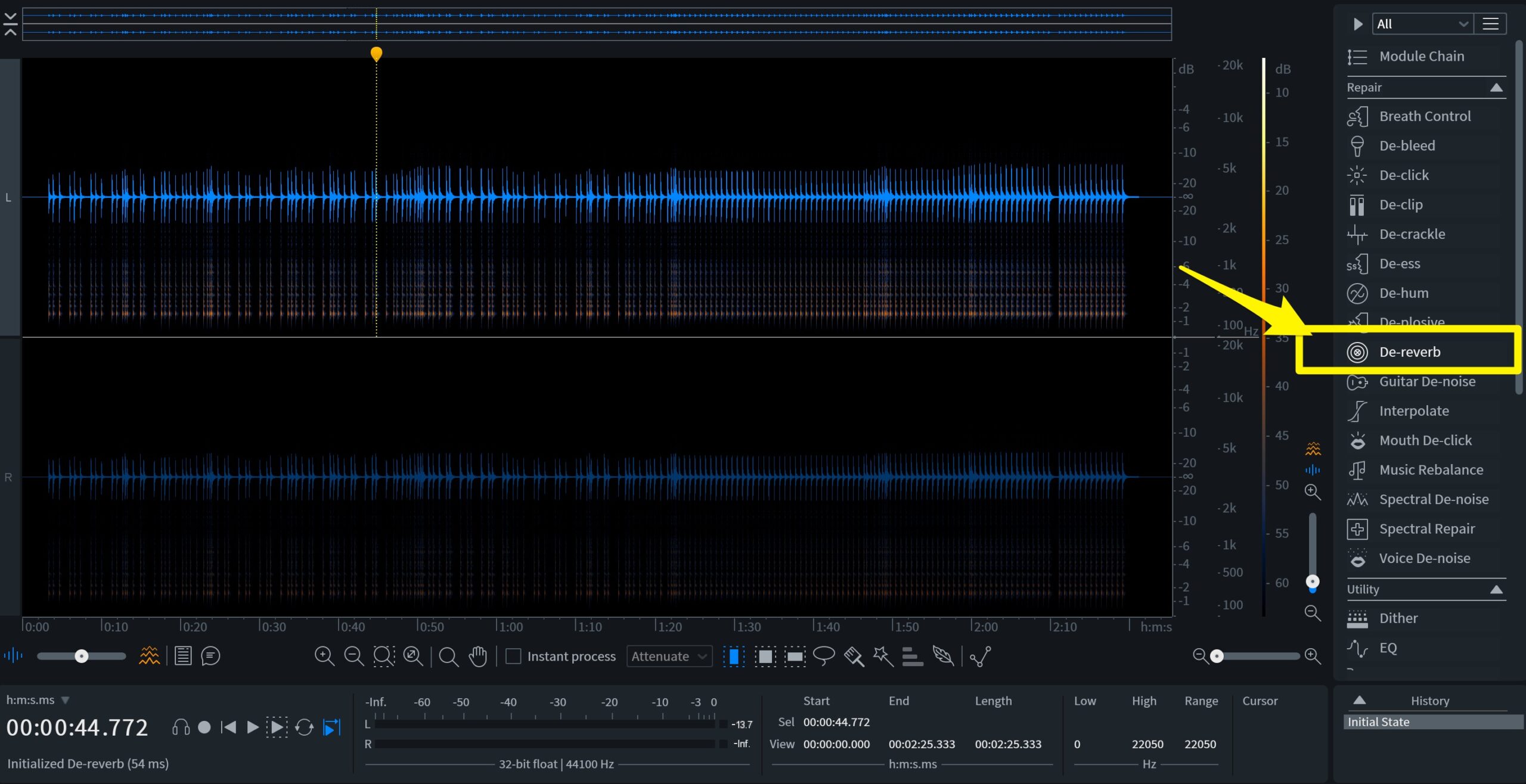
Task: Open the Breath Control module
Action: (1424, 116)
